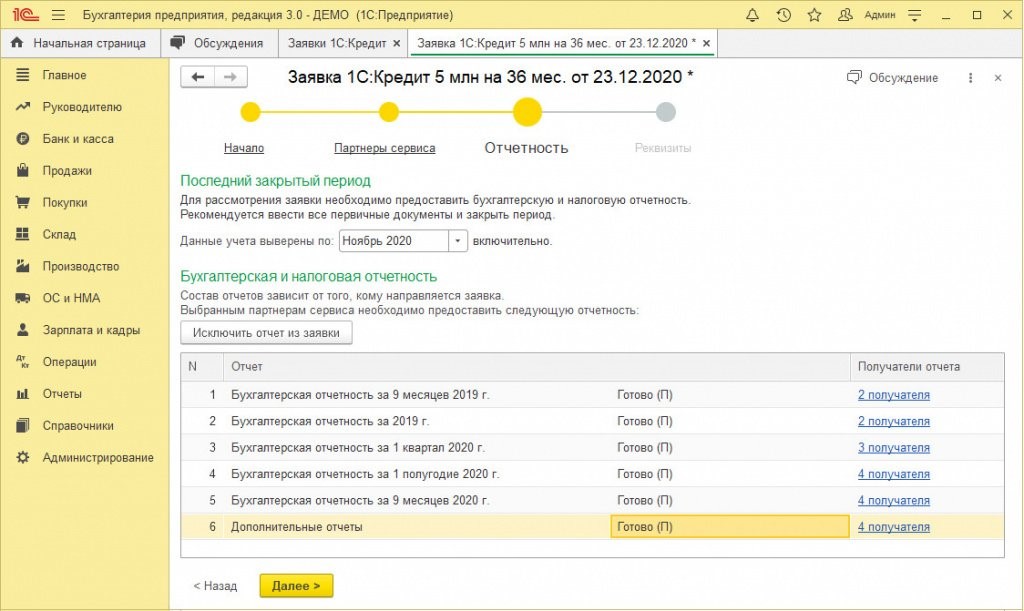1024x611 pixels.
Task: Open the Обсуждение discussion panel
Action: point(892,78)
